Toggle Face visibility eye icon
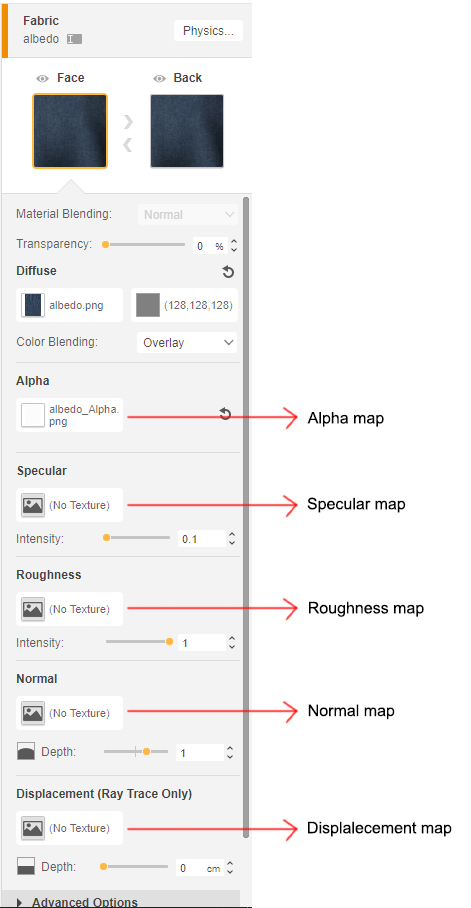Image resolution: width=471 pixels, height=908 pixels. [x=42, y=79]
